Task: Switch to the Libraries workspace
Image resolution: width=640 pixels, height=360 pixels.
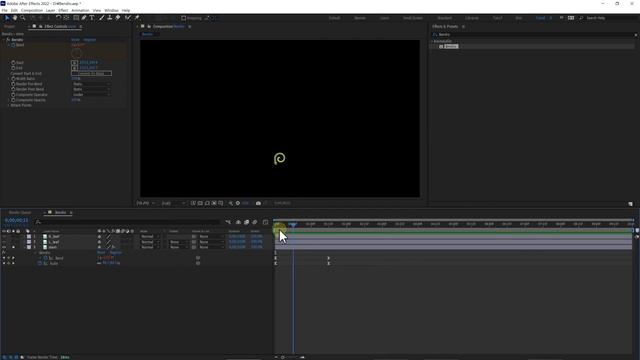Action: 472,18
